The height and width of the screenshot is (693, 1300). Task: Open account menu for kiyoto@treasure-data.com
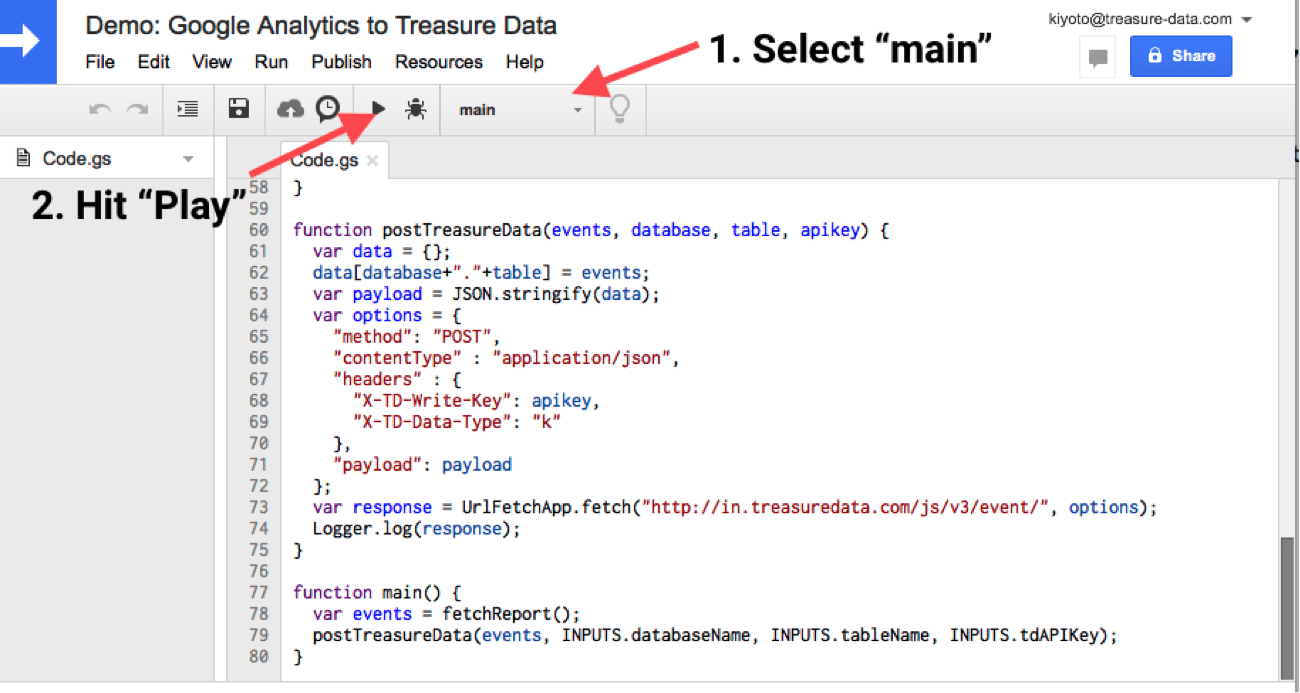(x=1150, y=19)
